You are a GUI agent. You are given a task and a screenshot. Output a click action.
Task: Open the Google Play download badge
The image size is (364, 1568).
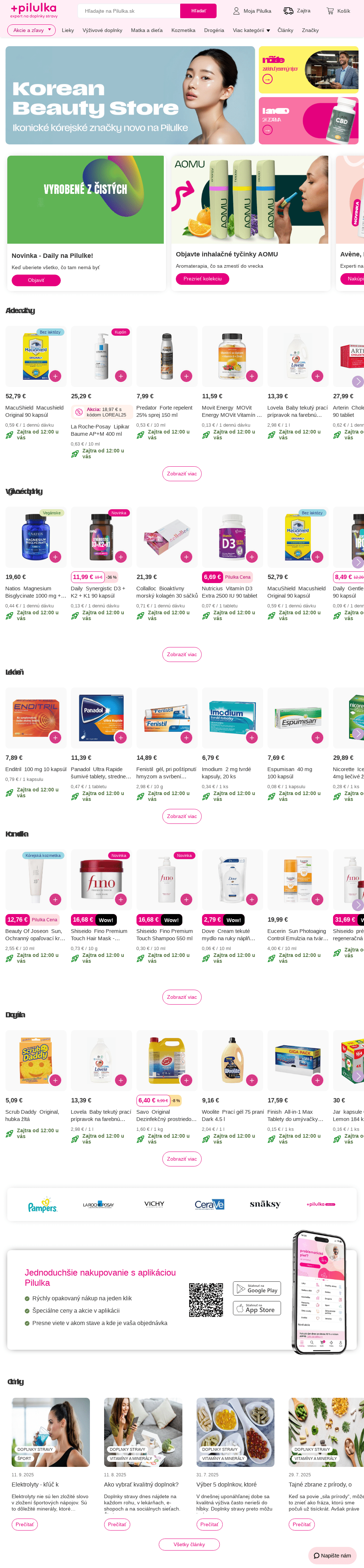click(257, 1289)
